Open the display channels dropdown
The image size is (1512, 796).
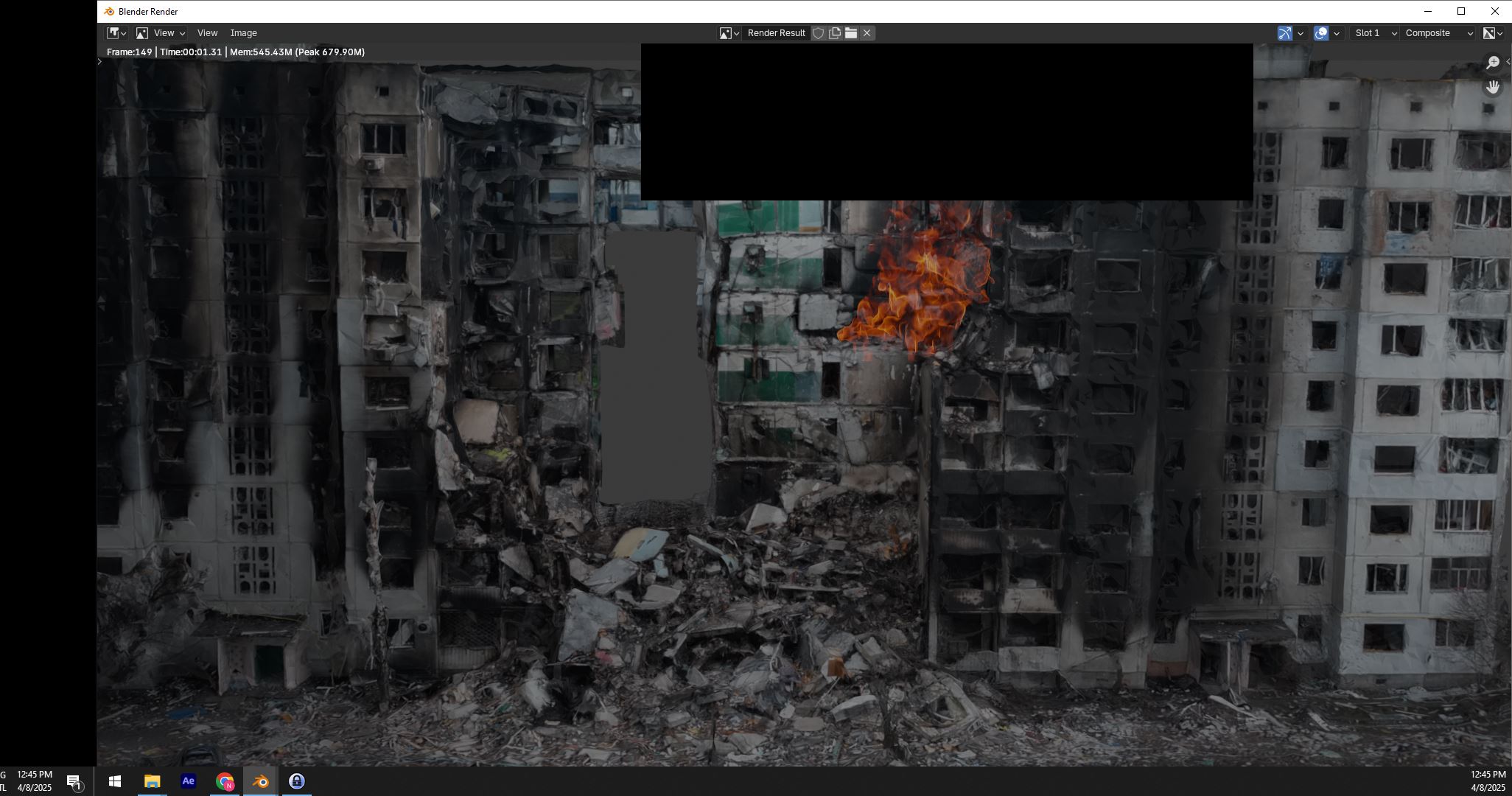pos(1493,33)
